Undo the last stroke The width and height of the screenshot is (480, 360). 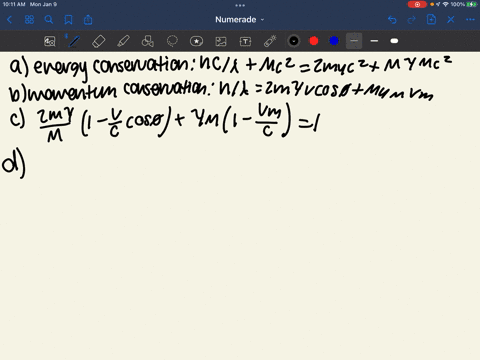point(392,20)
